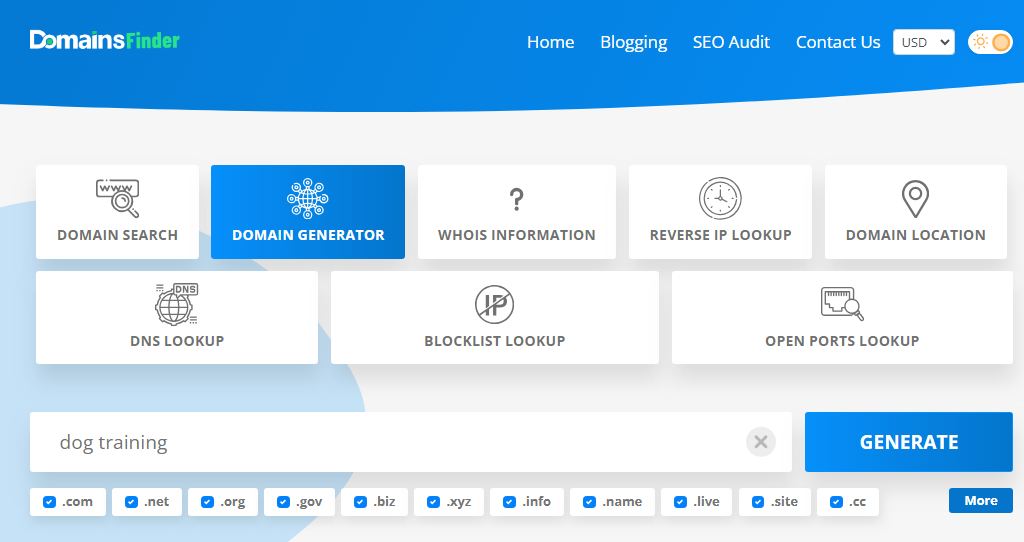This screenshot has height=542, width=1024.
Task: Toggle the .xyz extension checkbox
Action: [x=433, y=502]
